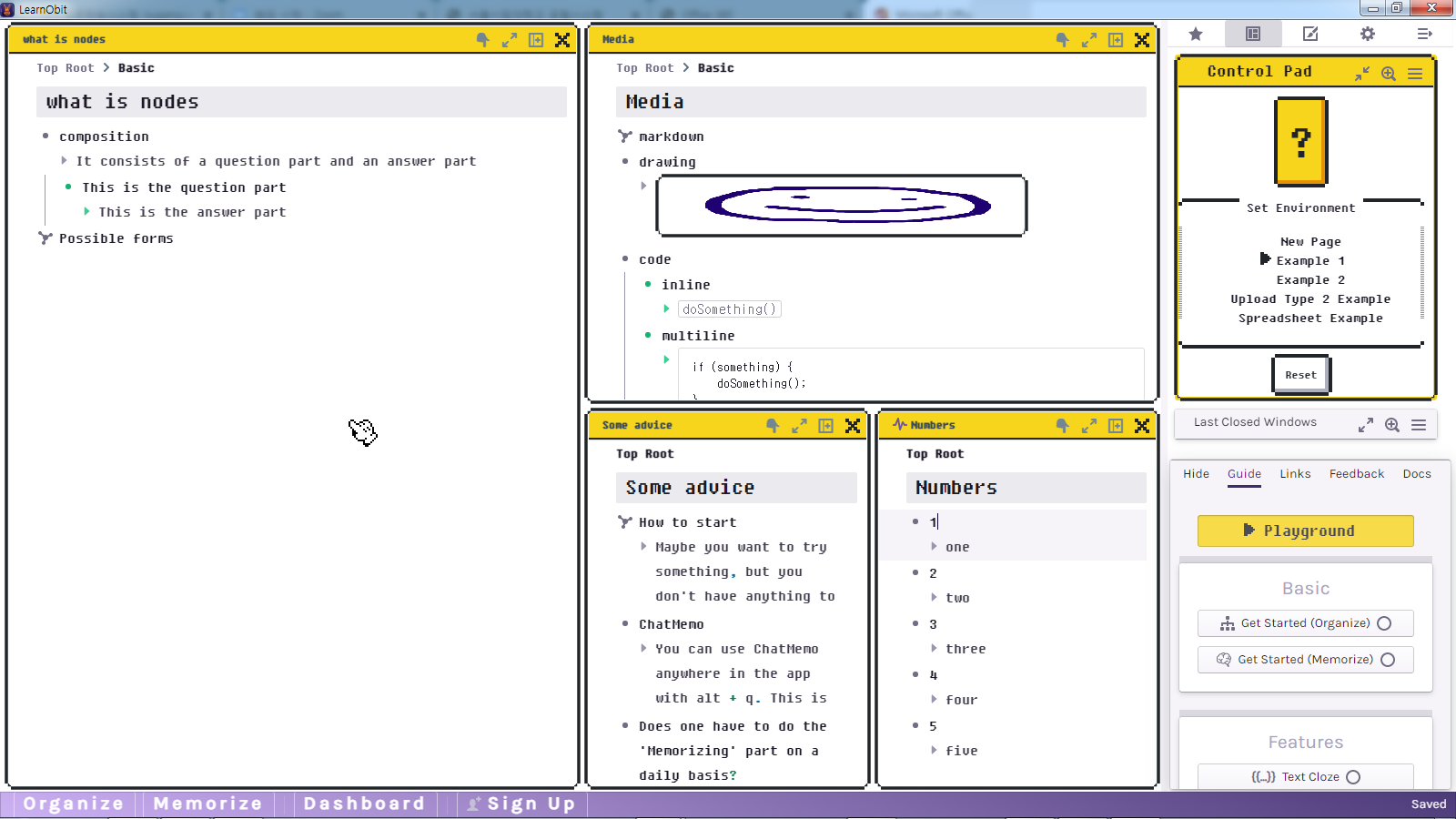
Task: Expand 'It consists of a question part' answer
Action: [x=64, y=161]
